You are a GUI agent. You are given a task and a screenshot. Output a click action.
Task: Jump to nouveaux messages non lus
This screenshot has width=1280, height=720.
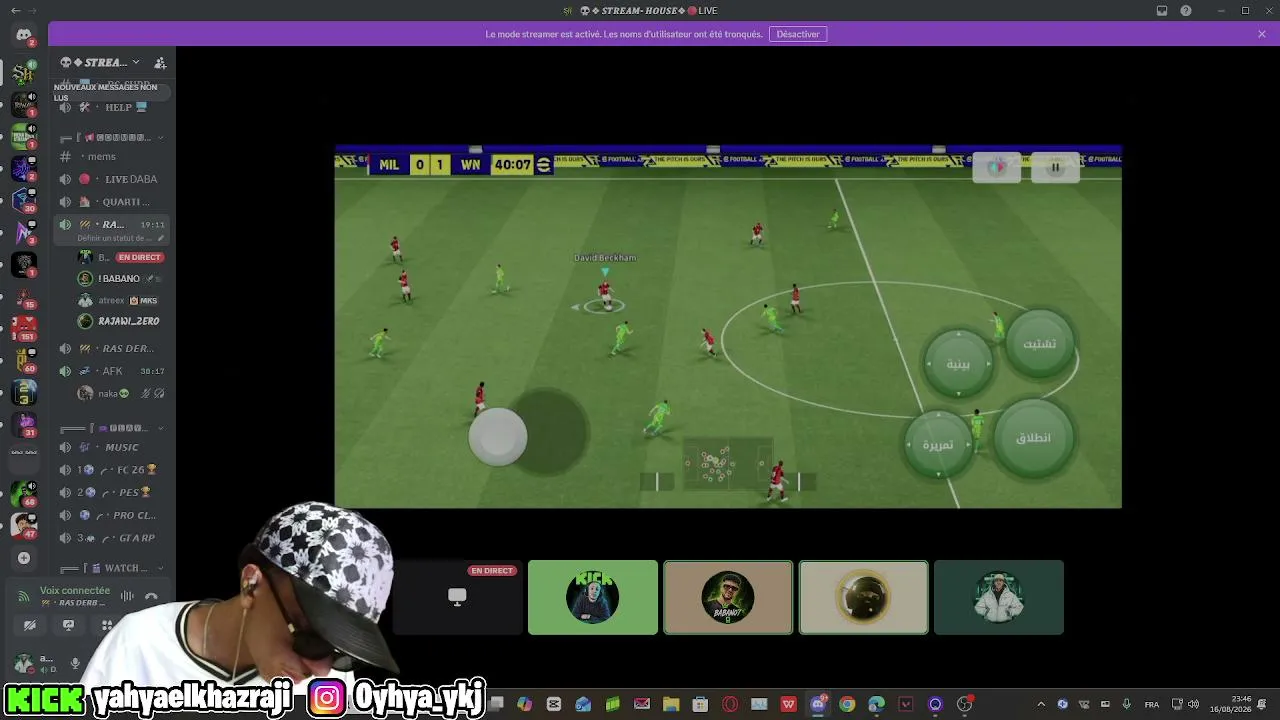coord(110,92)
